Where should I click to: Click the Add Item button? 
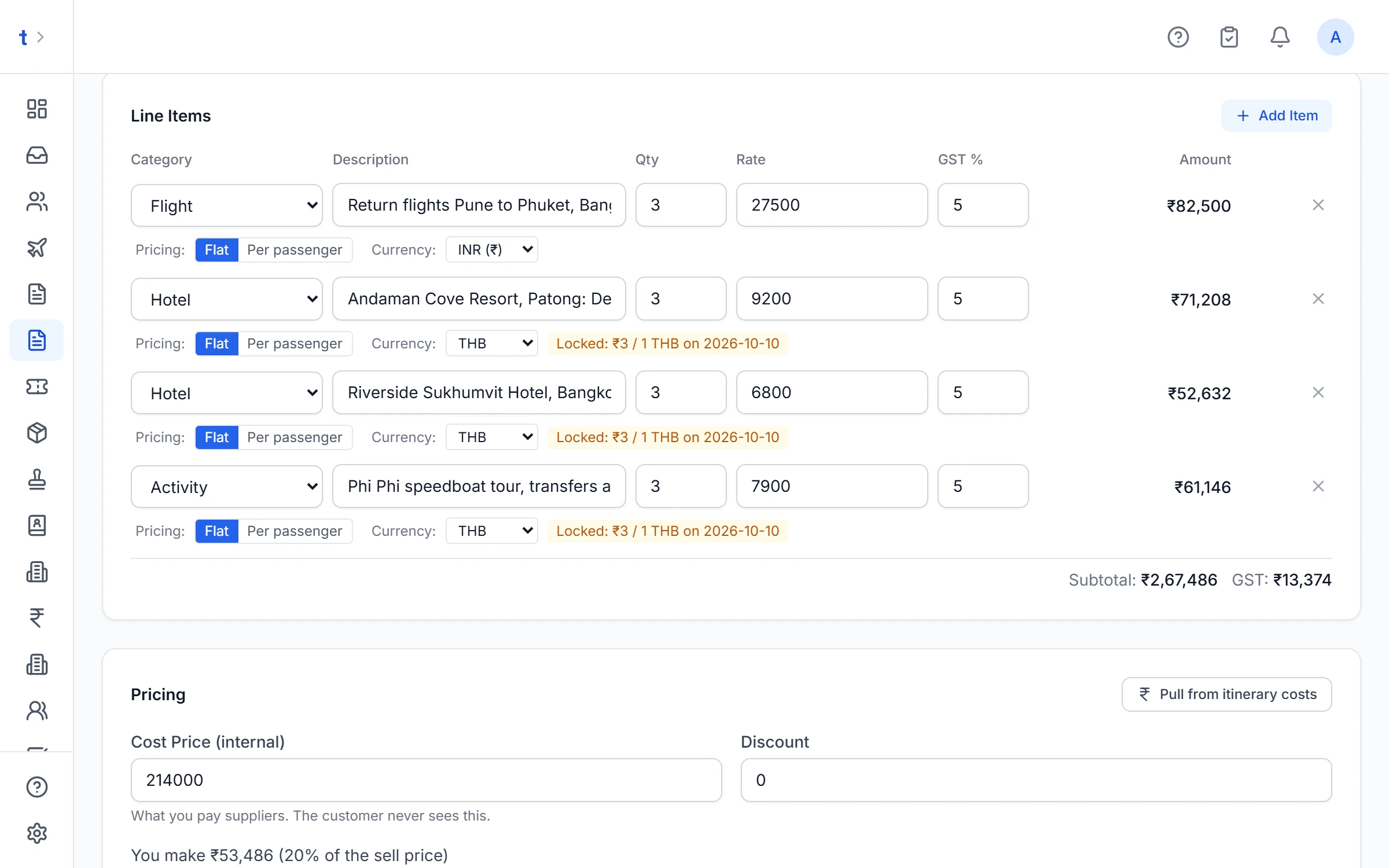click(x=1277, y=116)
